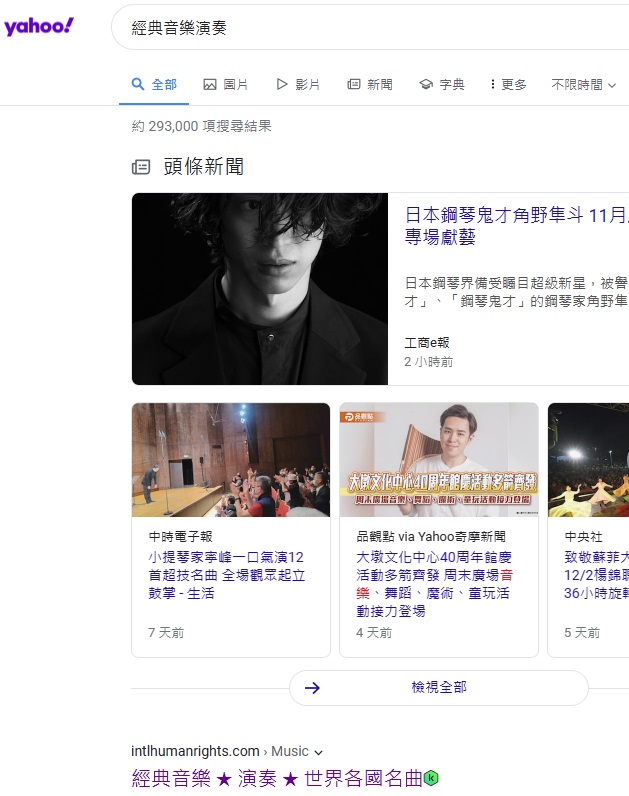Image resolution: width=629 pixels, height=796 pixels.
Task: Click the concert hall audience thumbnail
Action: point(231,460)
